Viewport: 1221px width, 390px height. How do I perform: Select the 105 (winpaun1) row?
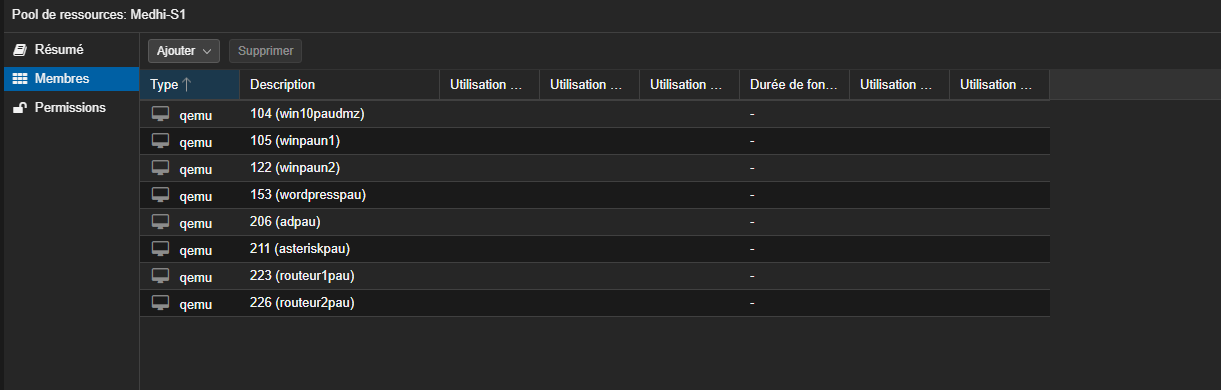[595, 141]
